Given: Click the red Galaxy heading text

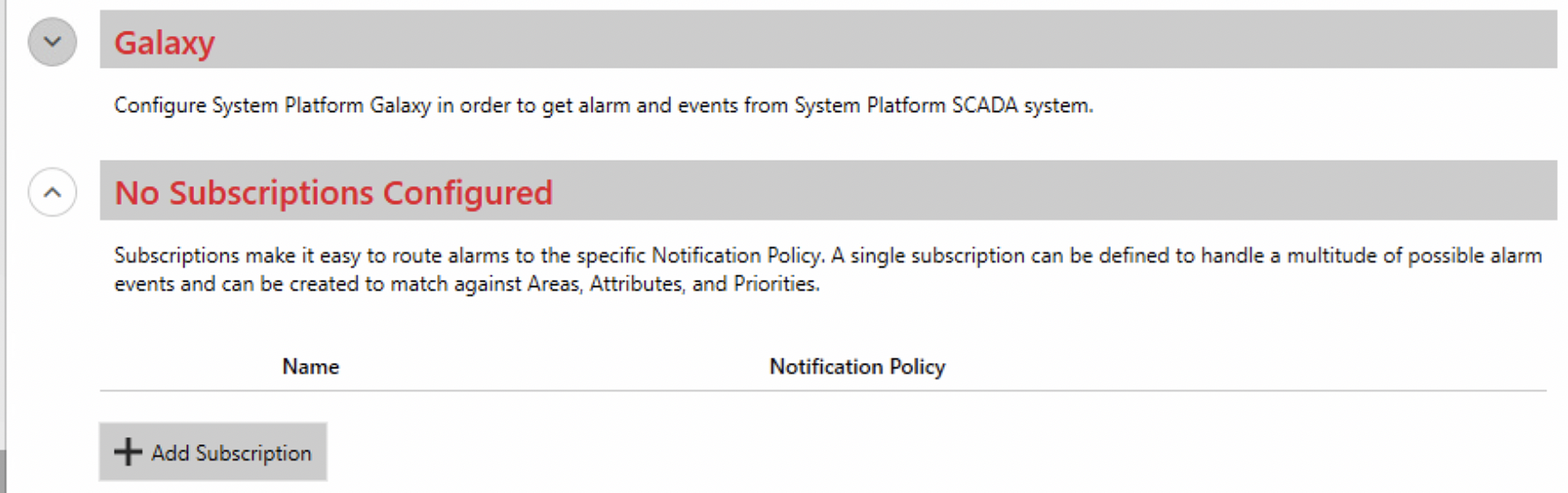Looking at the screenshot, I should pyautogui.click(x=164, y=42).
